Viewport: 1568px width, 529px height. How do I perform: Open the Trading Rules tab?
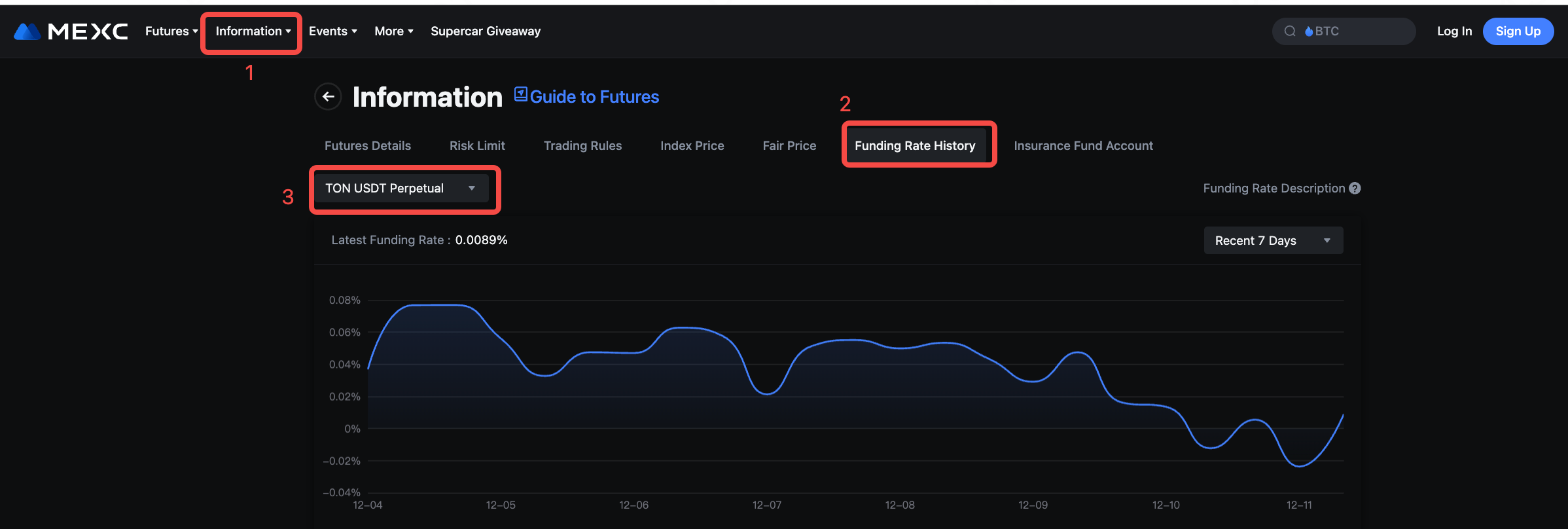click(x=582, y=146)
